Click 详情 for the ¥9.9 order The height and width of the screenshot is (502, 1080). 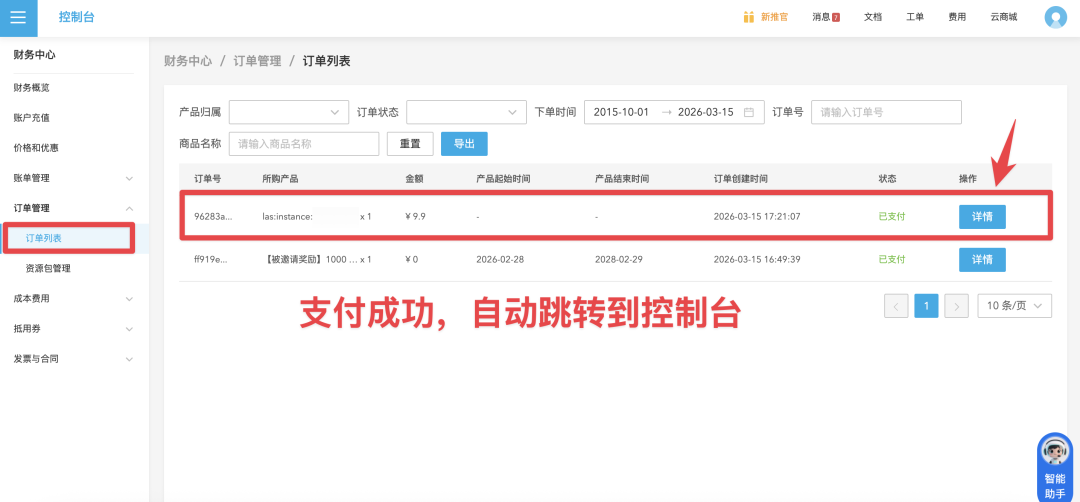[982, 216]
